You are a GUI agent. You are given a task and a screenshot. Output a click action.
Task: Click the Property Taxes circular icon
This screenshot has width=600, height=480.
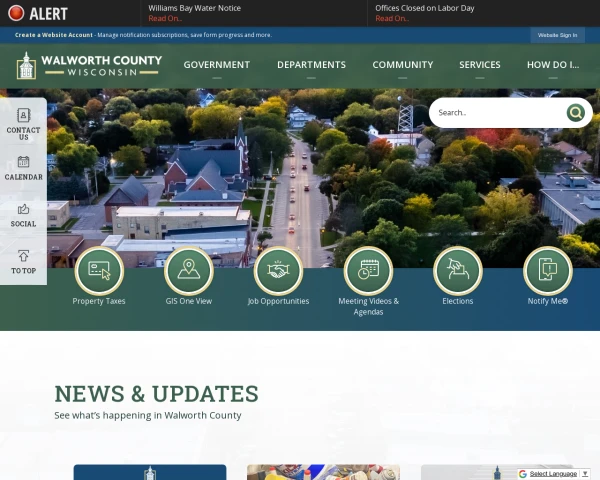[99, 270]
